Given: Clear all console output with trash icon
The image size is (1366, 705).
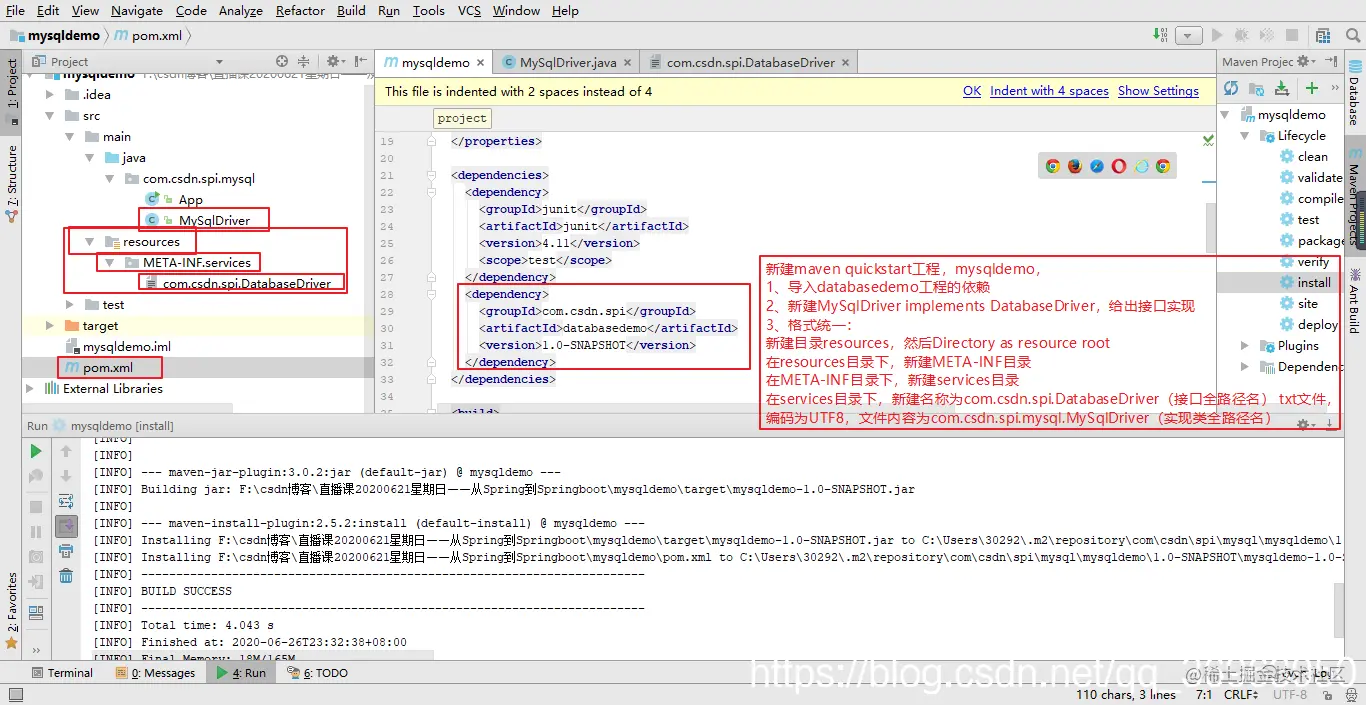Looking at the screenshot, I should (66, 575).
